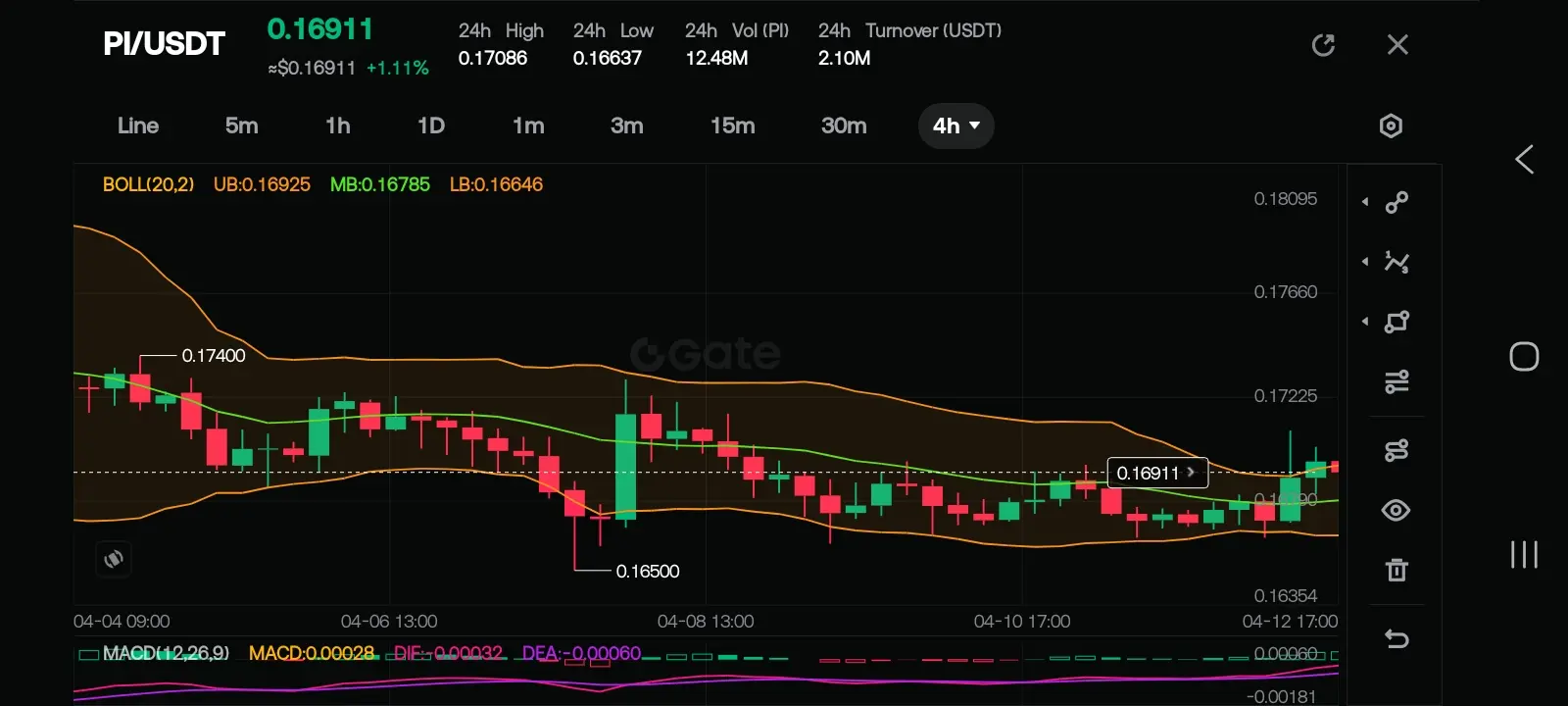Tap the 24h volume value 12.48M
The height and width of the screenshot is (706, 1568).
click(x=716, y=58)
